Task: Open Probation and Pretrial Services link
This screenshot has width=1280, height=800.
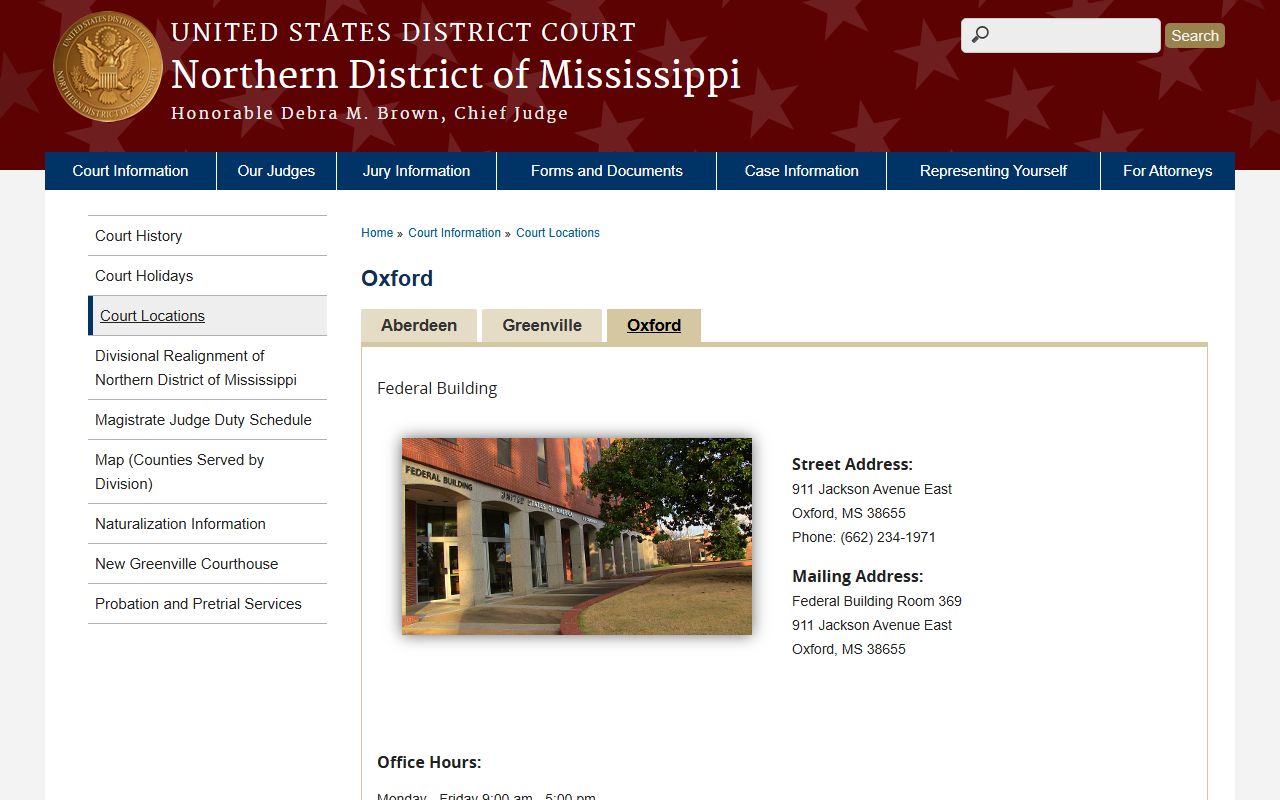Action: pos(207,604)
